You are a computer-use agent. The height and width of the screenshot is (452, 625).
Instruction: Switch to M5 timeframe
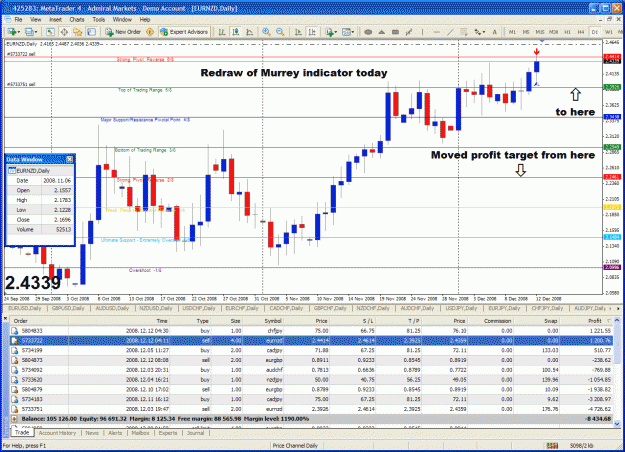(526, 32)
